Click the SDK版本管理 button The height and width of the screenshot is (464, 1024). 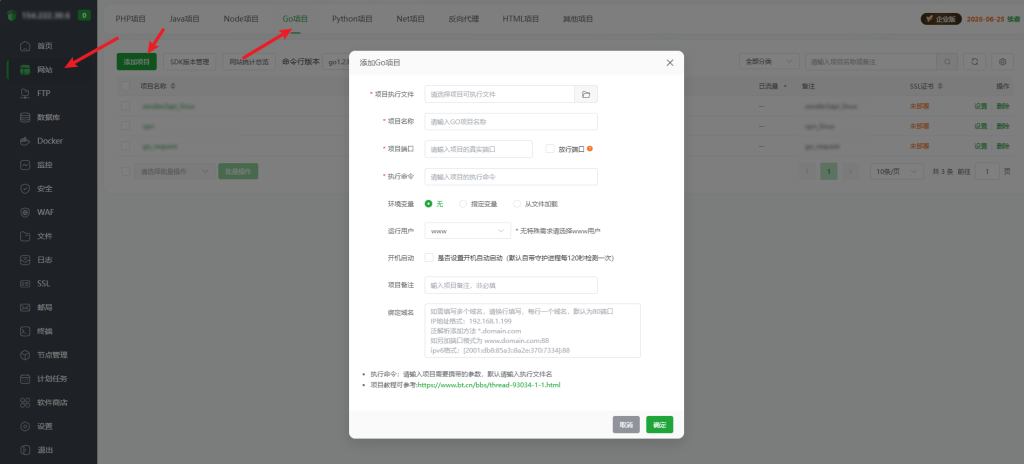[x=189, y=62]
